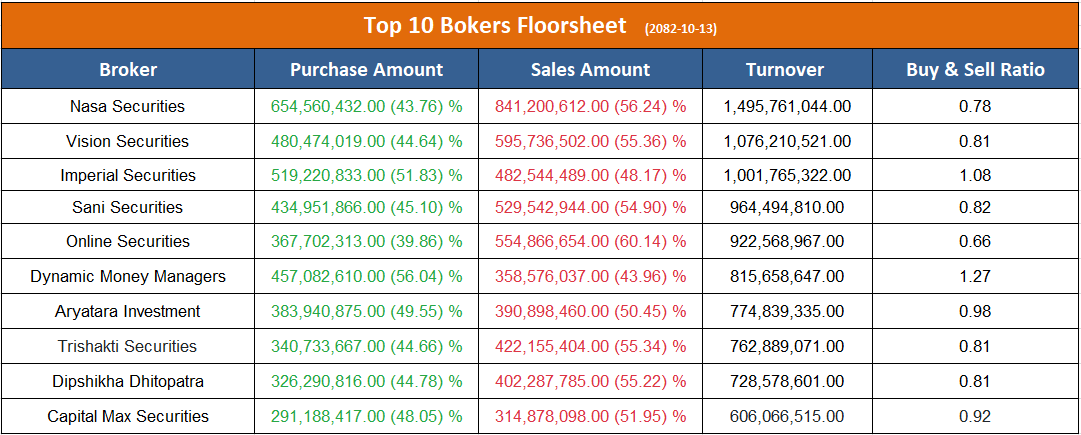Click the Imperial Securities broker name
Screen dimensions: 1081x435
coord(127,175)
